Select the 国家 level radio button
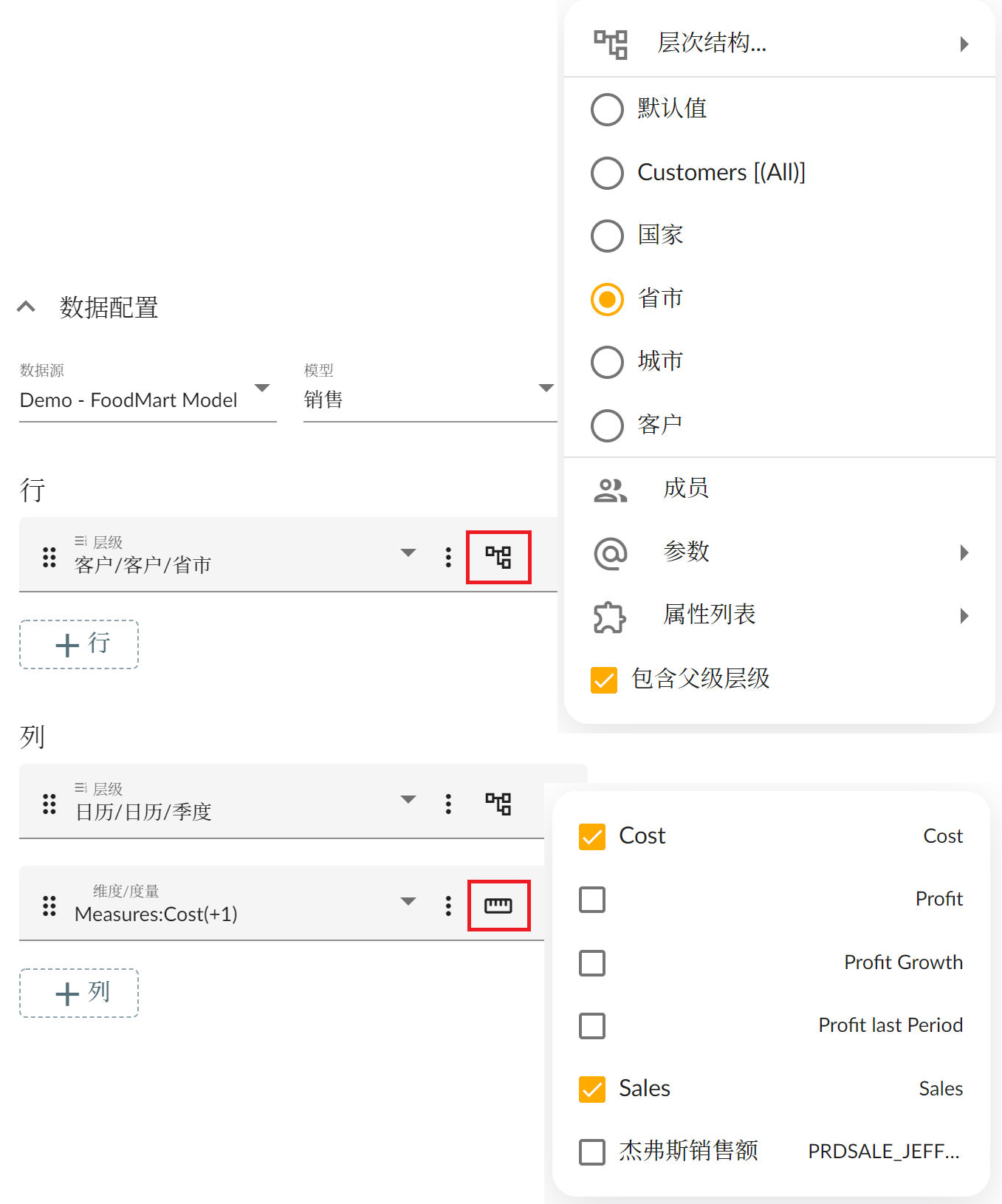The image size is (1002, 1204). [x=608, y=236]
